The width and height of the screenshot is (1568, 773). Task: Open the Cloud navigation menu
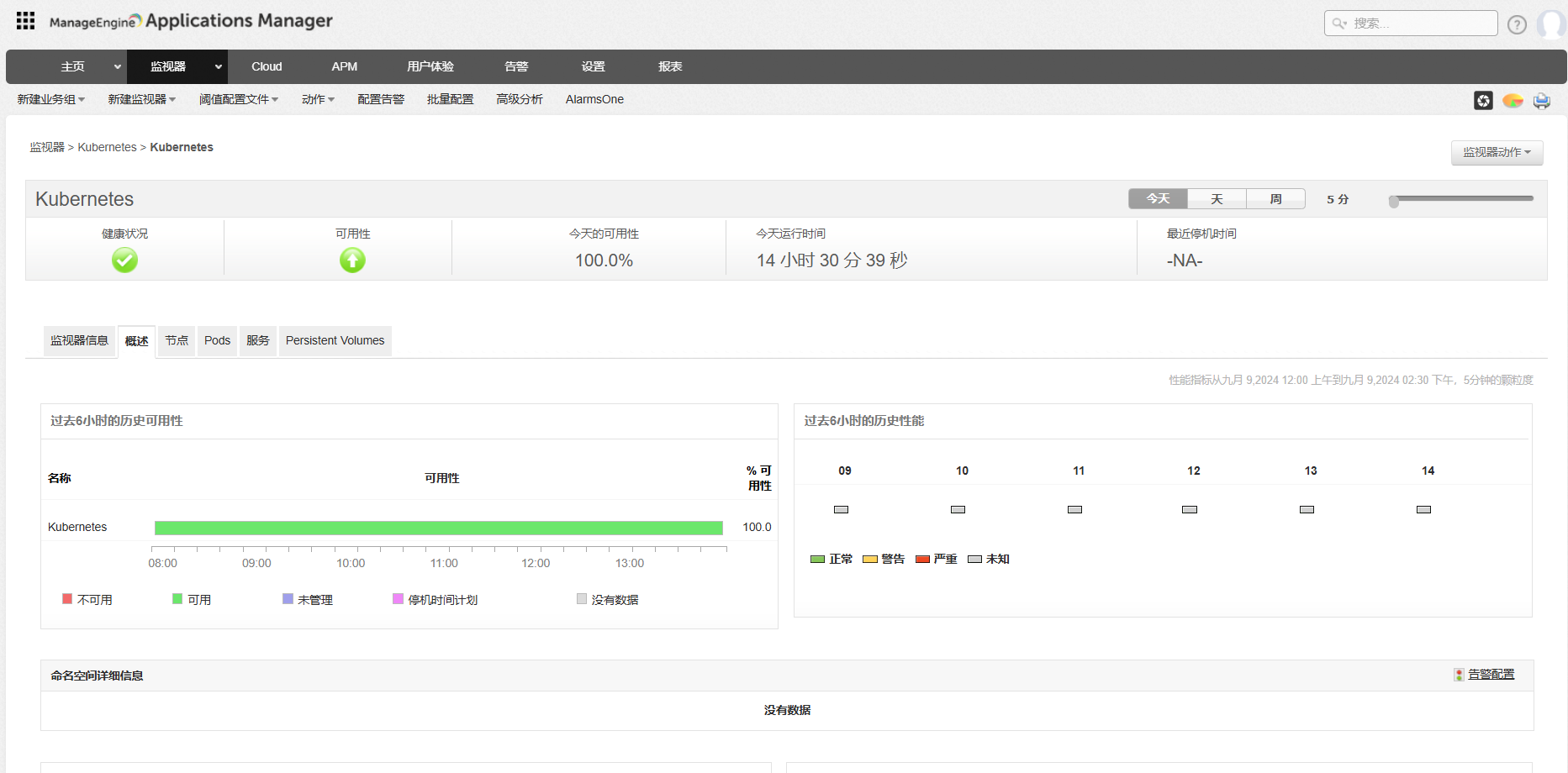267,66
